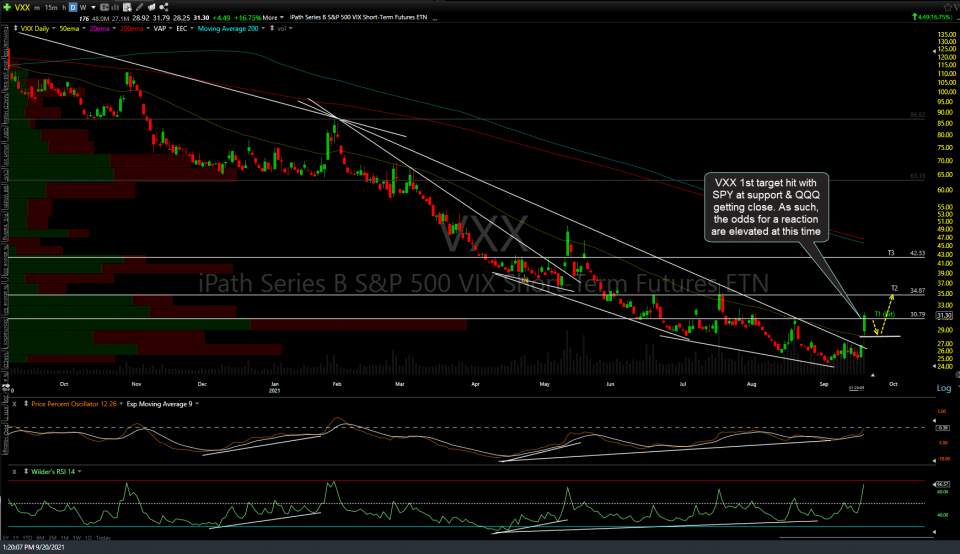
Task: Set the range to 6M
Action: click(x=40, y=538)
